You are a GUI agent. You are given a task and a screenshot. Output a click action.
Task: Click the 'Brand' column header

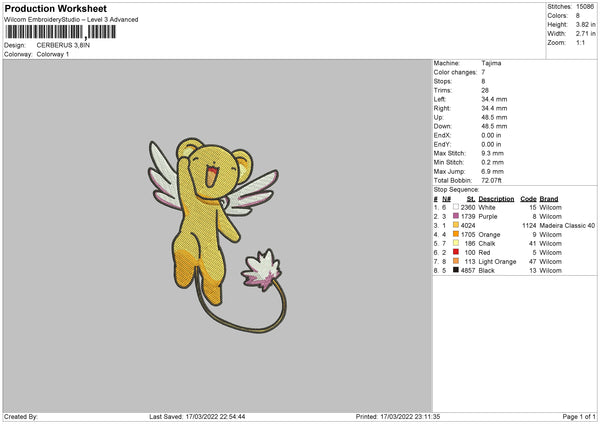(549, 199)
